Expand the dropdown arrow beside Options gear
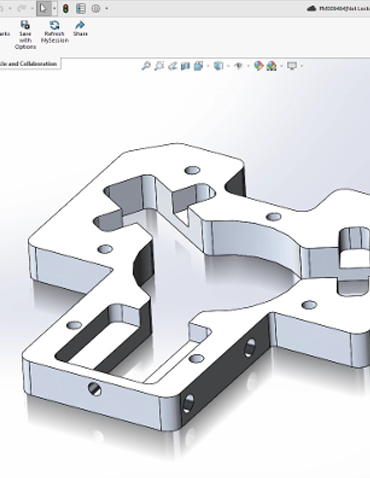Image resolution: width=370 pixels, height=478 pixels. click(x=107, y=9)
